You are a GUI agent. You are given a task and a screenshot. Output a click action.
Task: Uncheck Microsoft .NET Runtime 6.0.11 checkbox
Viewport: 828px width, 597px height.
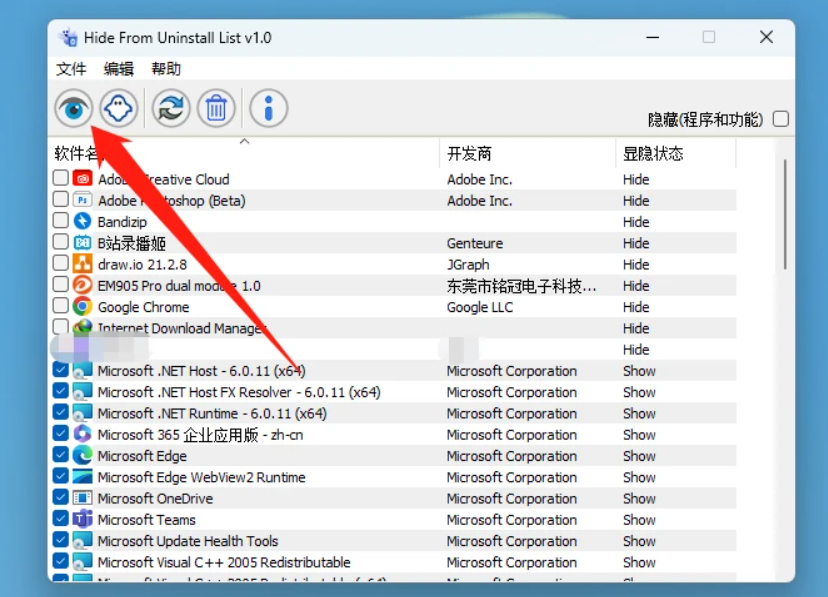point(61,412)
